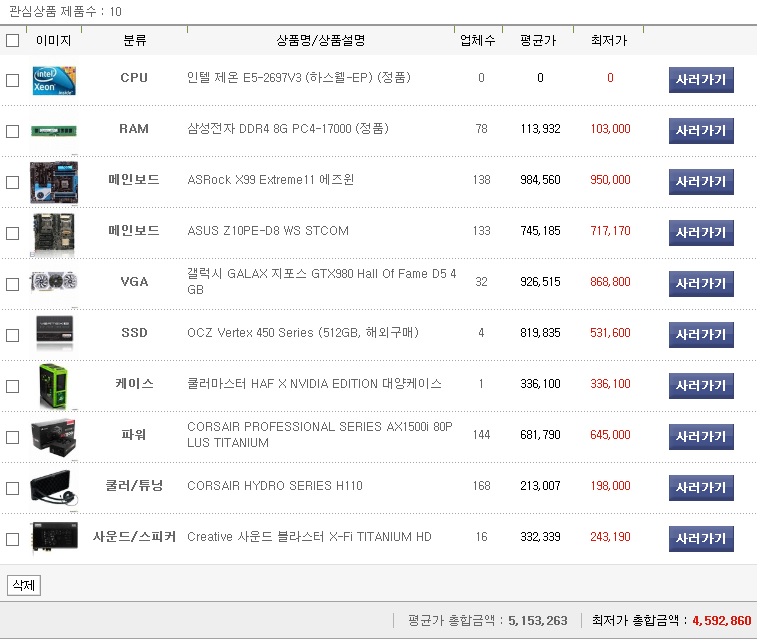Open the ASRock X99 motherboard thumbnail
The height and width of the screenshot is (644, 762).
(54, 182)
